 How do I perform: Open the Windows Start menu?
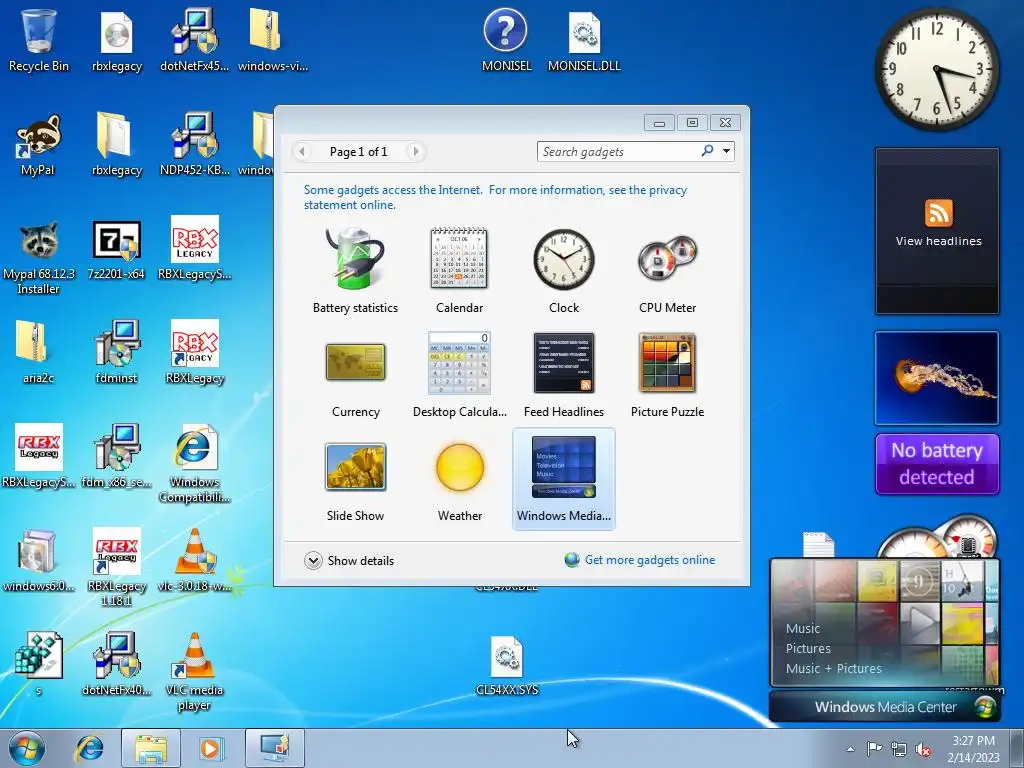27,748
